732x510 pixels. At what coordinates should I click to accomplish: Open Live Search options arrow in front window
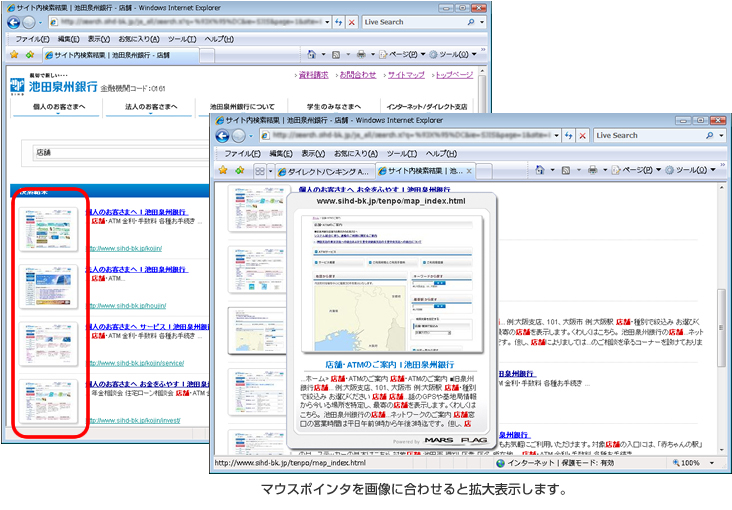pyautogui.click(x=721, y=135)
